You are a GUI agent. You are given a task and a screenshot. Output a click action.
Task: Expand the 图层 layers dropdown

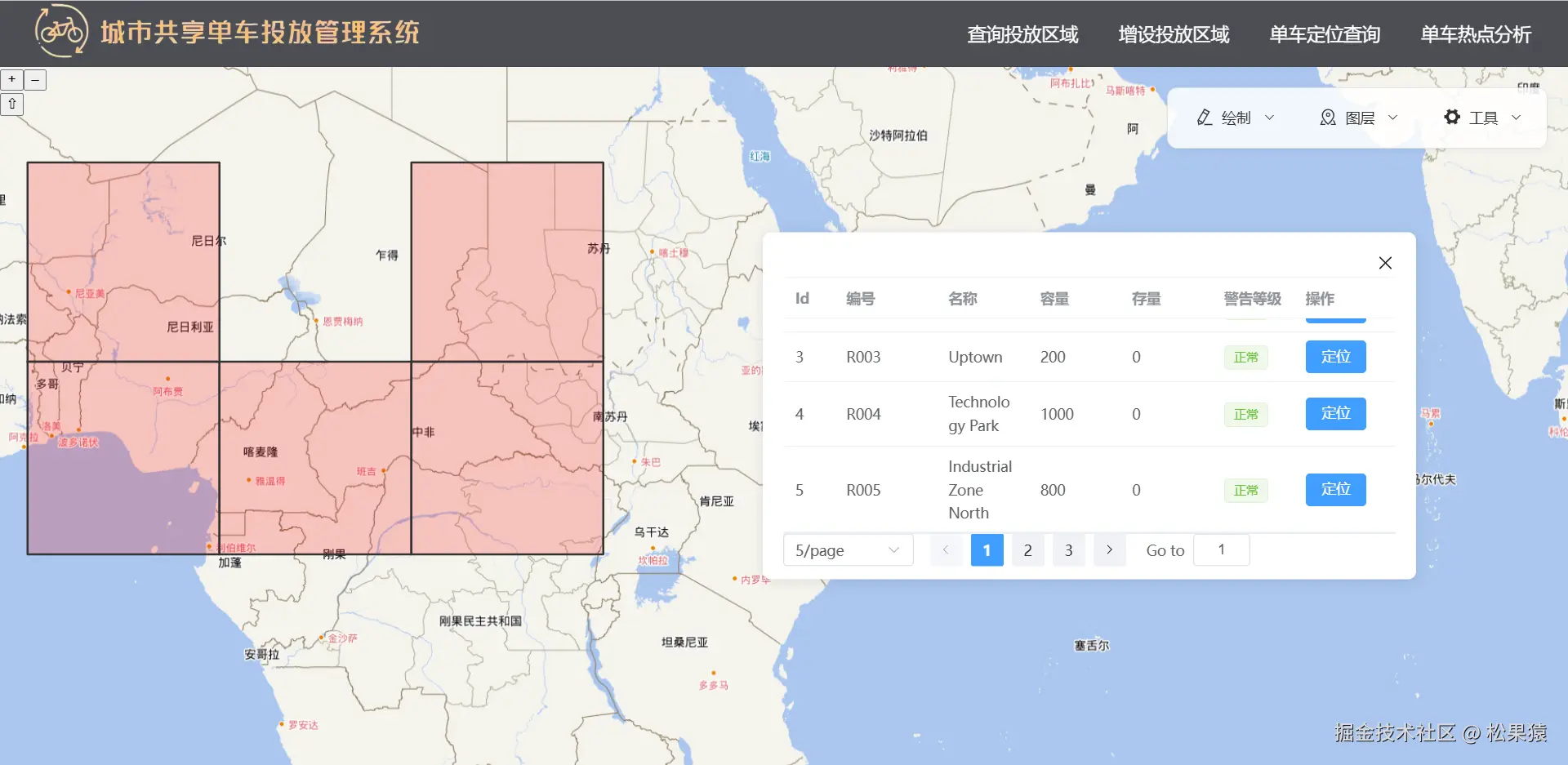1359,118
